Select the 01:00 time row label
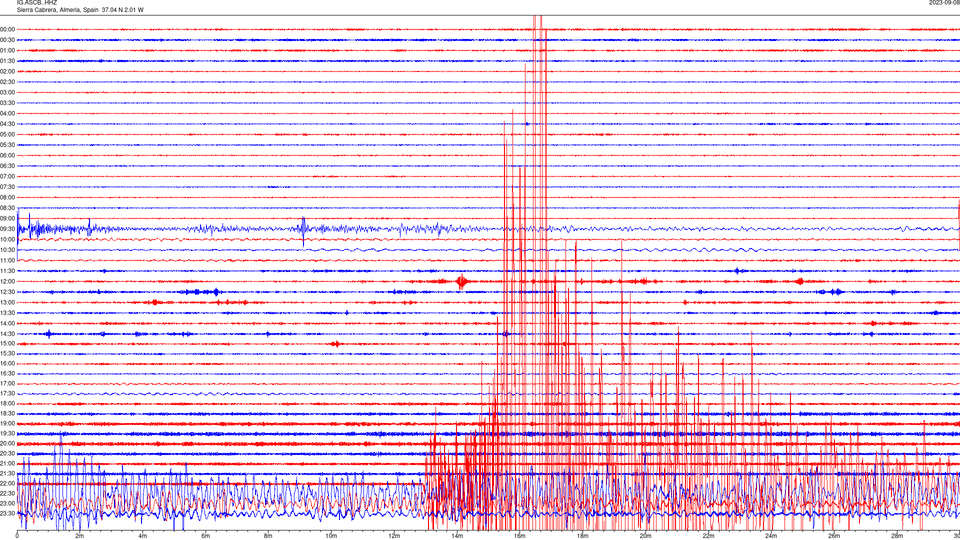Image resolution: width=960 pixels, height=540 pixels. [7, 50]
